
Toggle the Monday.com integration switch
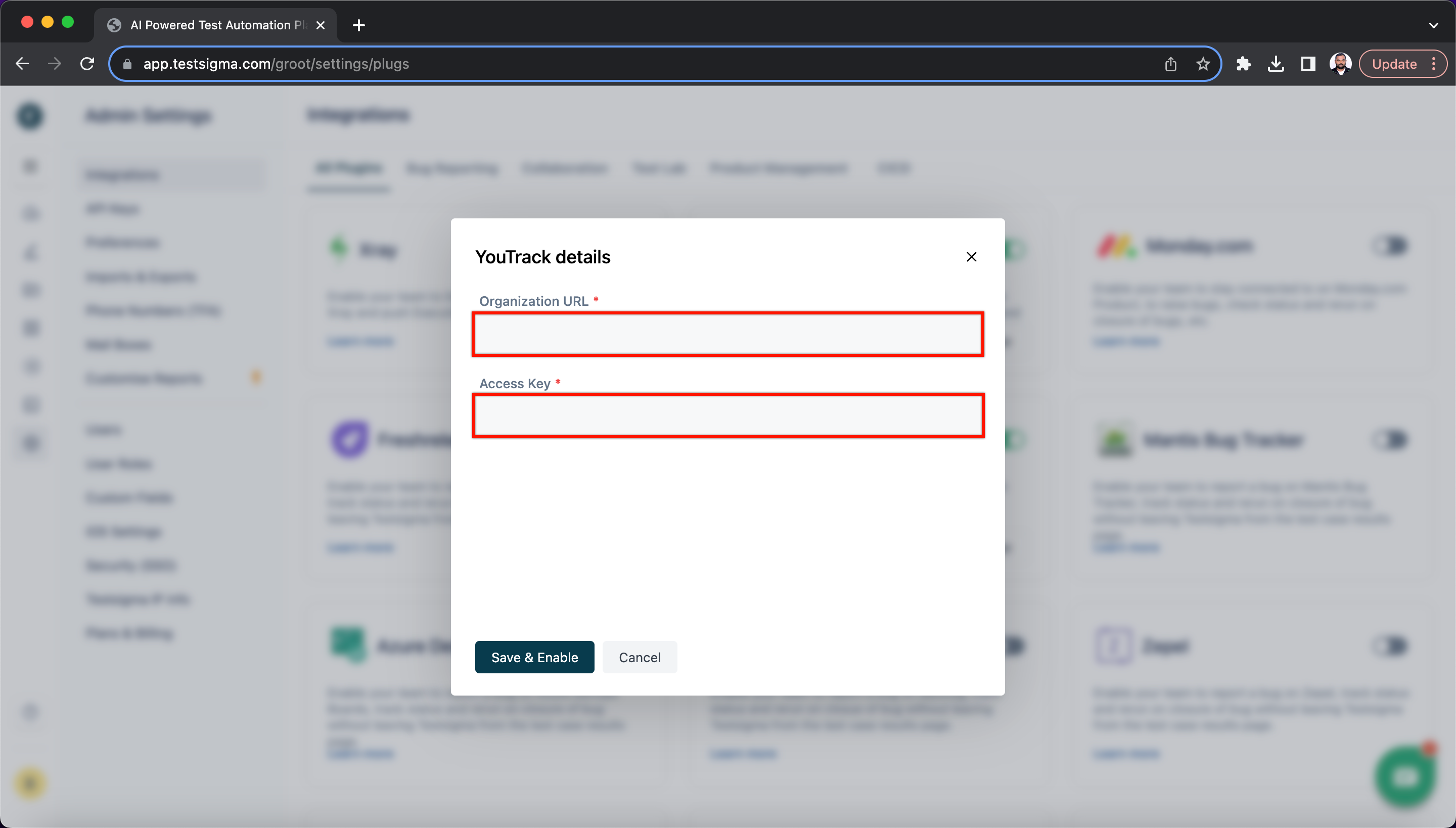[1390, 246]
